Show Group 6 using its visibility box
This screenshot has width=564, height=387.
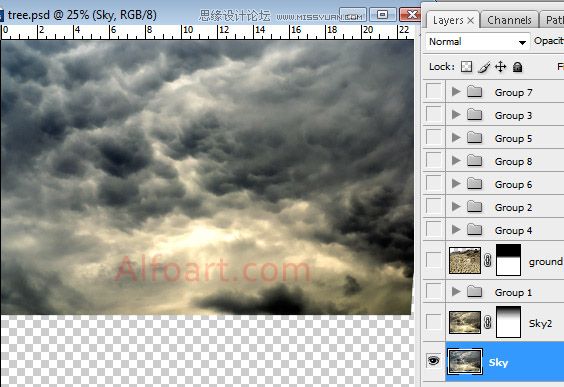pyautogui.click(x=433, y=183)
